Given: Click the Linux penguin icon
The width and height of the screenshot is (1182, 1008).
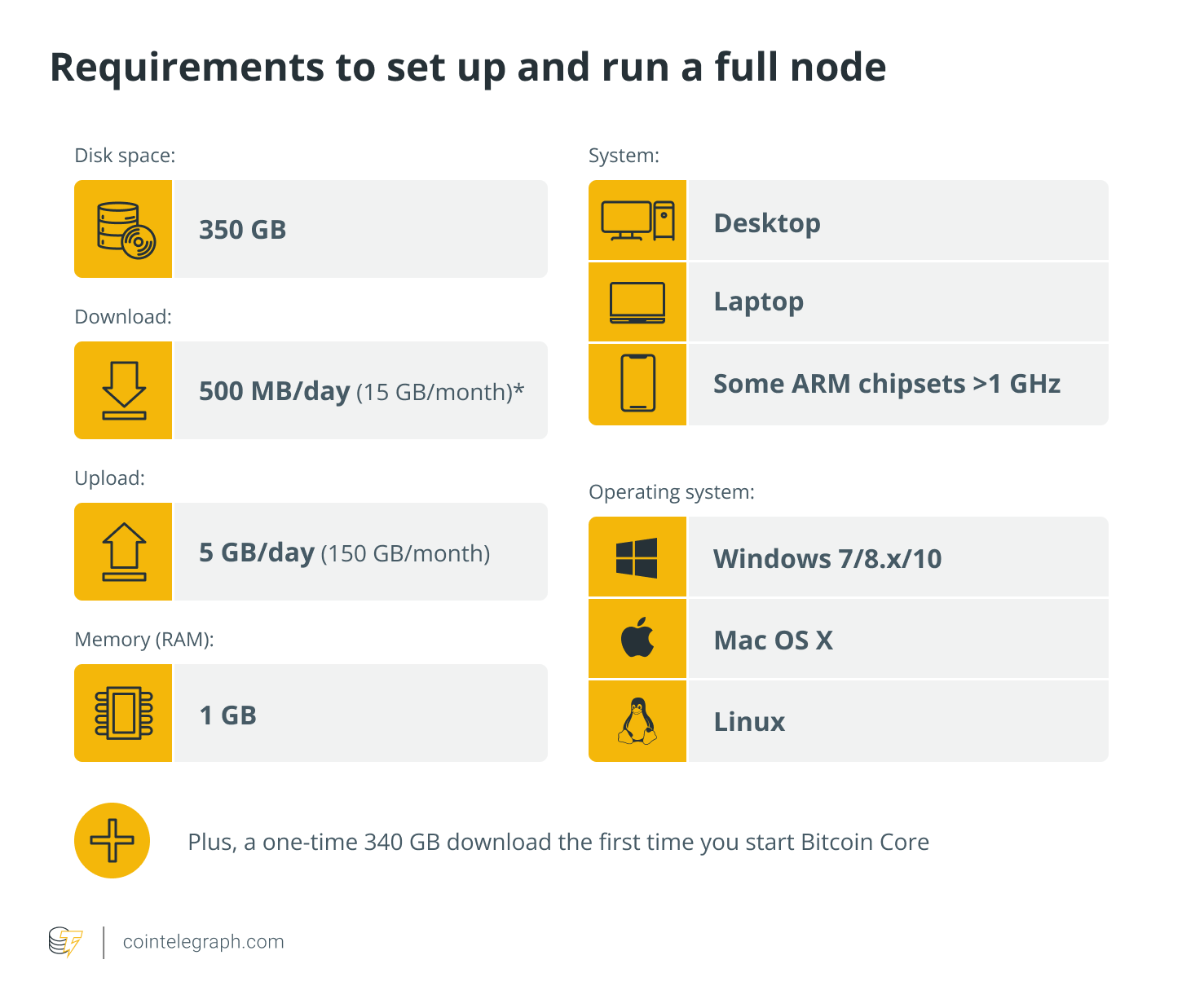Looking at the screenshot, I should (x=637, y=721).
